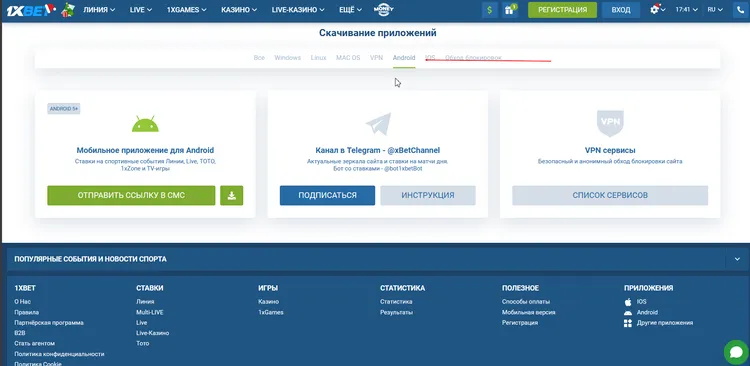Expand popular events and sports news chevron
Image resolution: width=750 pixels, height=366 pixels.
pyautogui.click(x=736, y=259)
